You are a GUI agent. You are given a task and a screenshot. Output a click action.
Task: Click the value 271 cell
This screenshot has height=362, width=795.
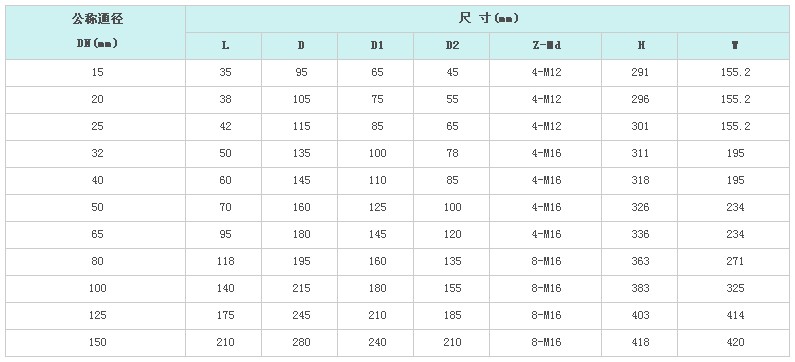click(x=734, y=262)
